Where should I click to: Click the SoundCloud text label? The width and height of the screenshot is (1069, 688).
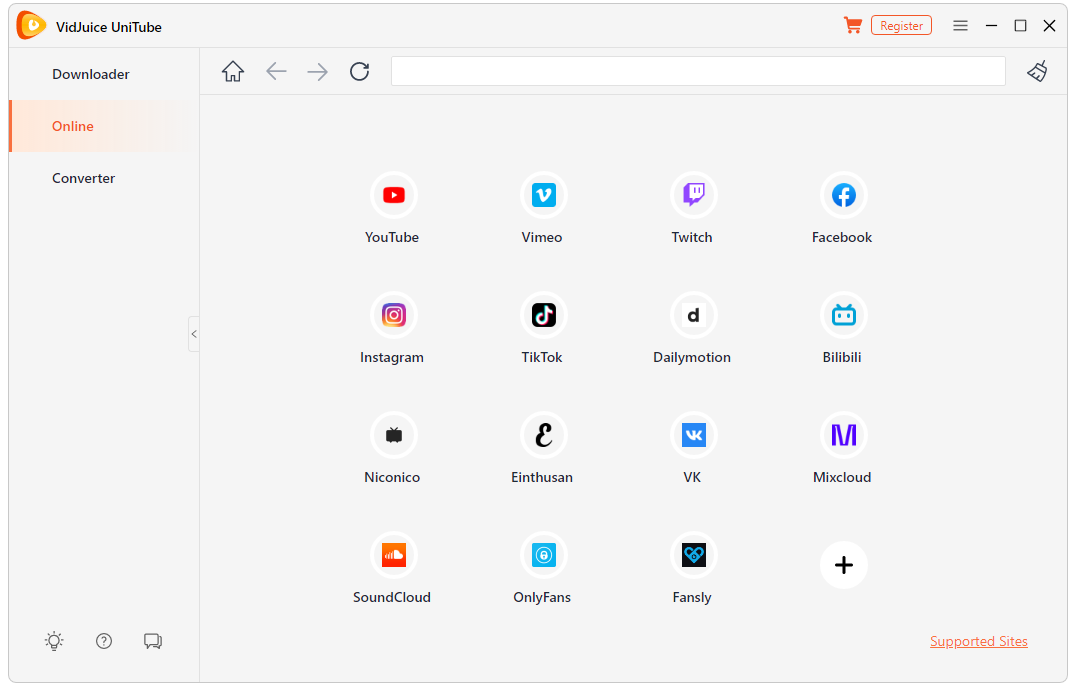coord(392,597)
